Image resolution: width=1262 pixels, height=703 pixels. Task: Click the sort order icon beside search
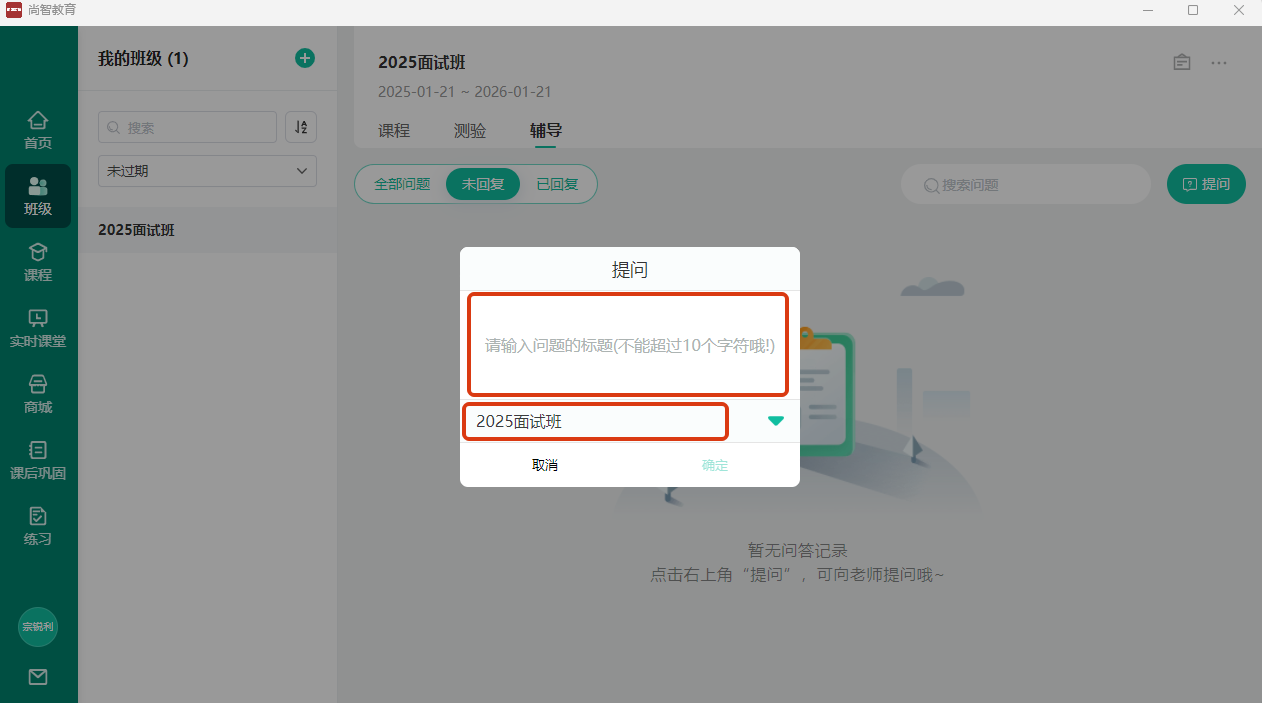(x=301, y=127)
